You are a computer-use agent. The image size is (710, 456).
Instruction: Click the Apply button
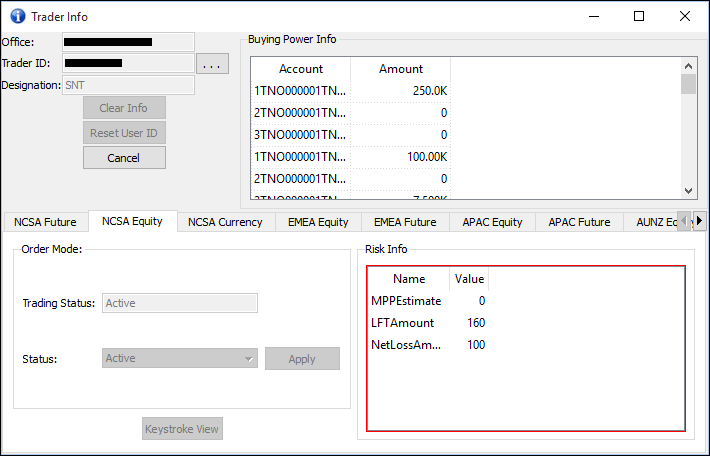pyautogui.click(x=302, y=359)
